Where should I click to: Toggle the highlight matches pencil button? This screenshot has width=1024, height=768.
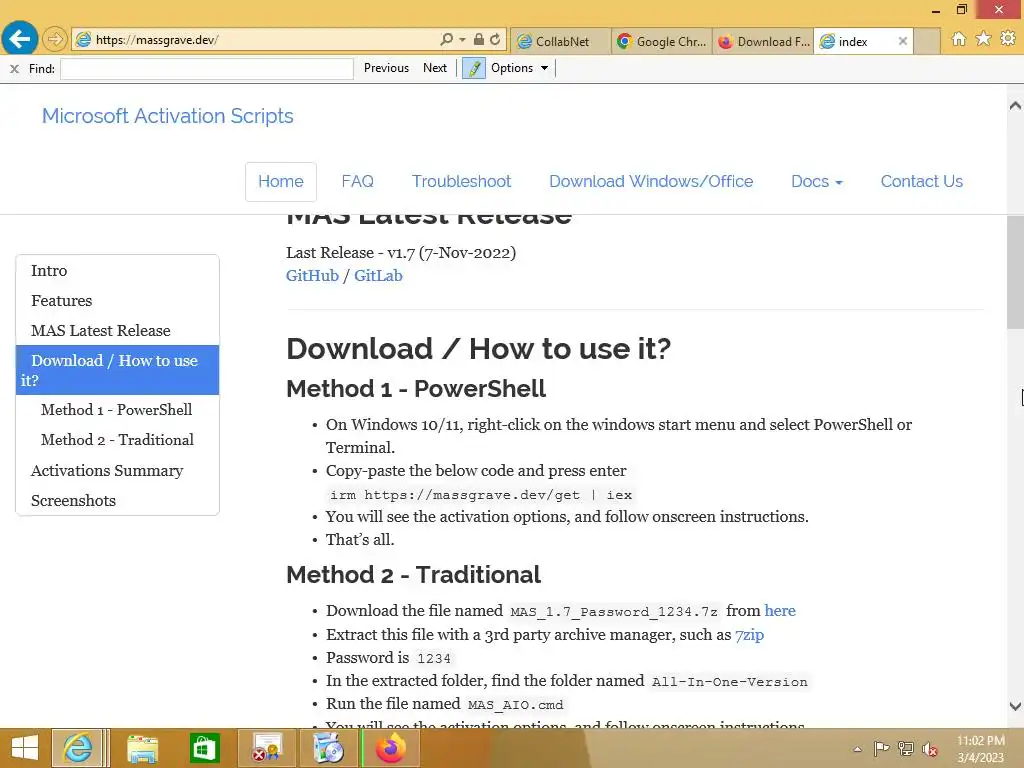[x=473, y=68]
